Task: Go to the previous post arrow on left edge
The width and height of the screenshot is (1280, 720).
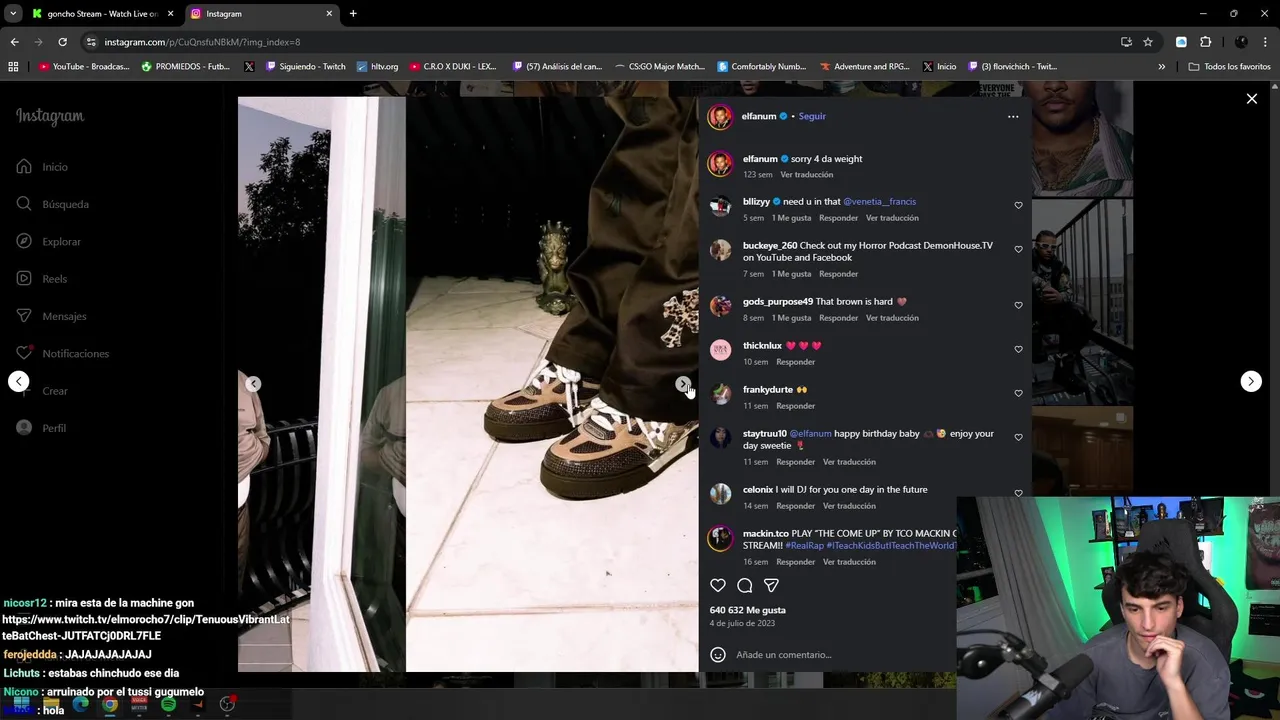Action: (18, 381)
